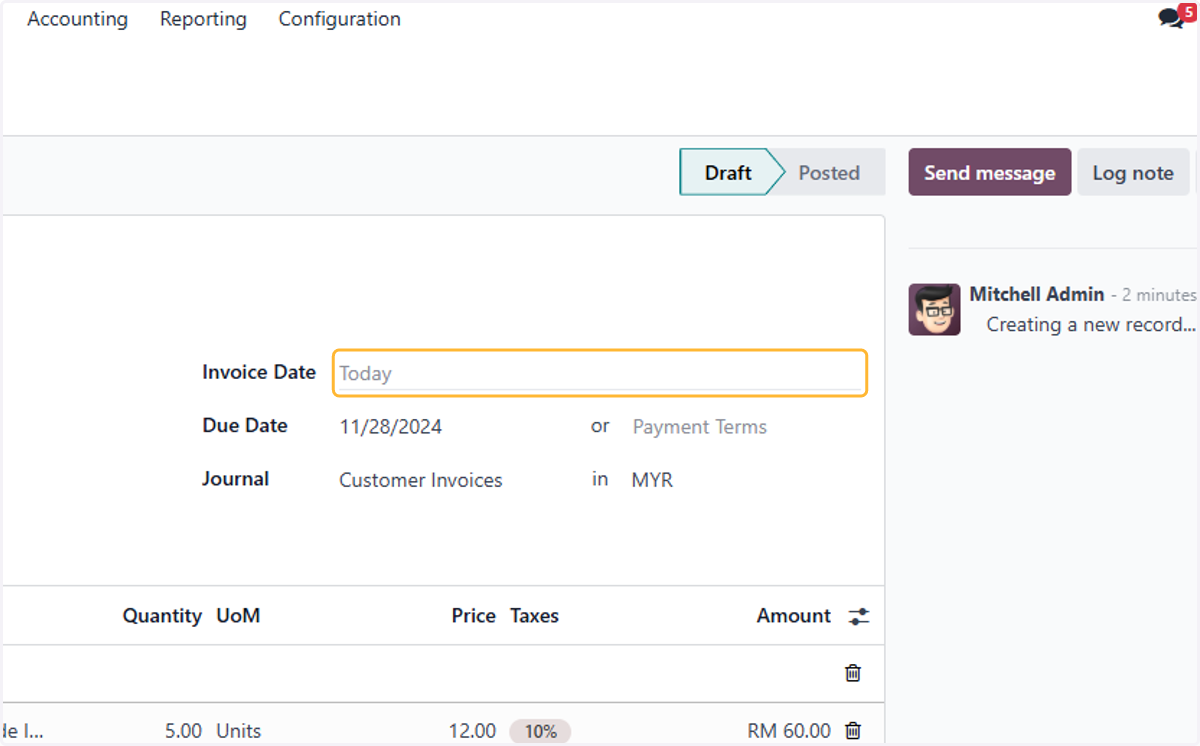Open the Accounting menu

tap(77, 19)
